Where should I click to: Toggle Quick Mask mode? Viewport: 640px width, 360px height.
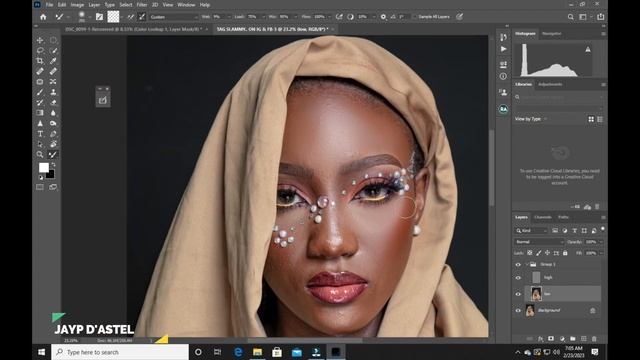[x=40, y=187]
